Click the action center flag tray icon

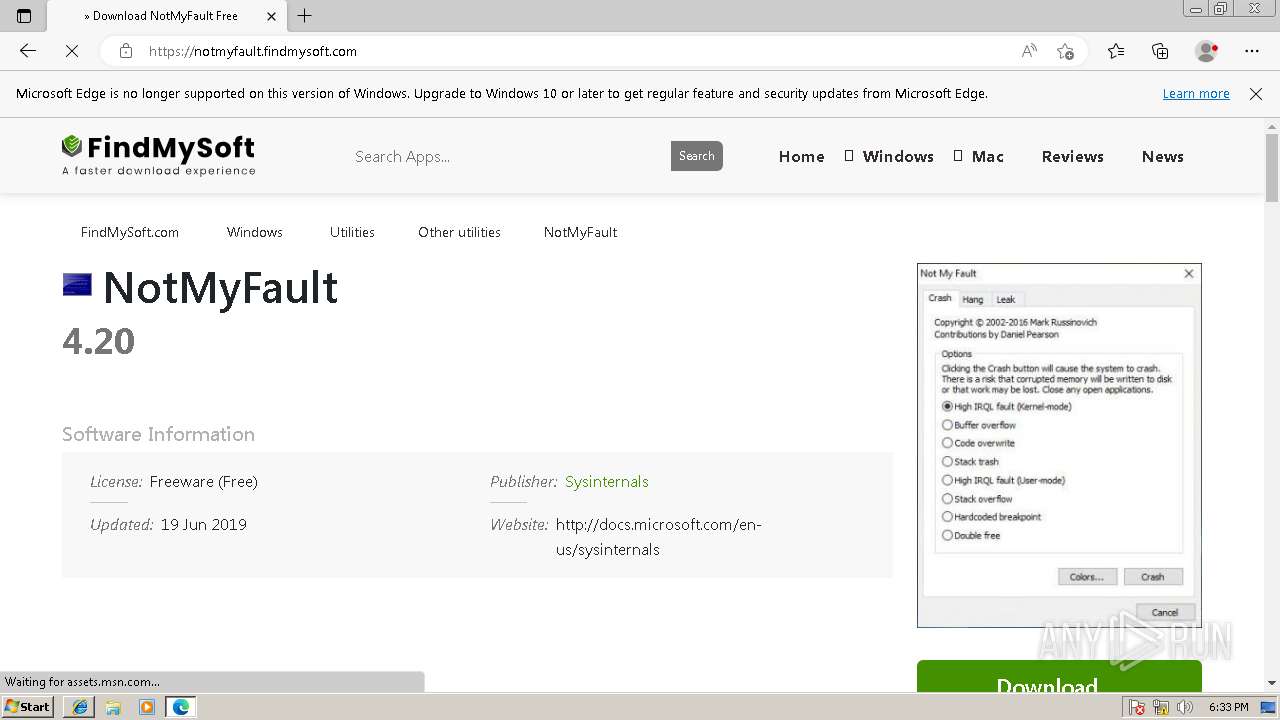pyautogui.click(x=1137, y=707)
